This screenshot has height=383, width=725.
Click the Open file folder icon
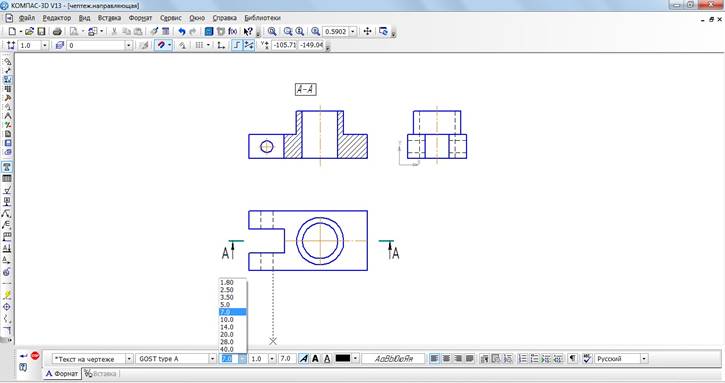pos(29,31)
